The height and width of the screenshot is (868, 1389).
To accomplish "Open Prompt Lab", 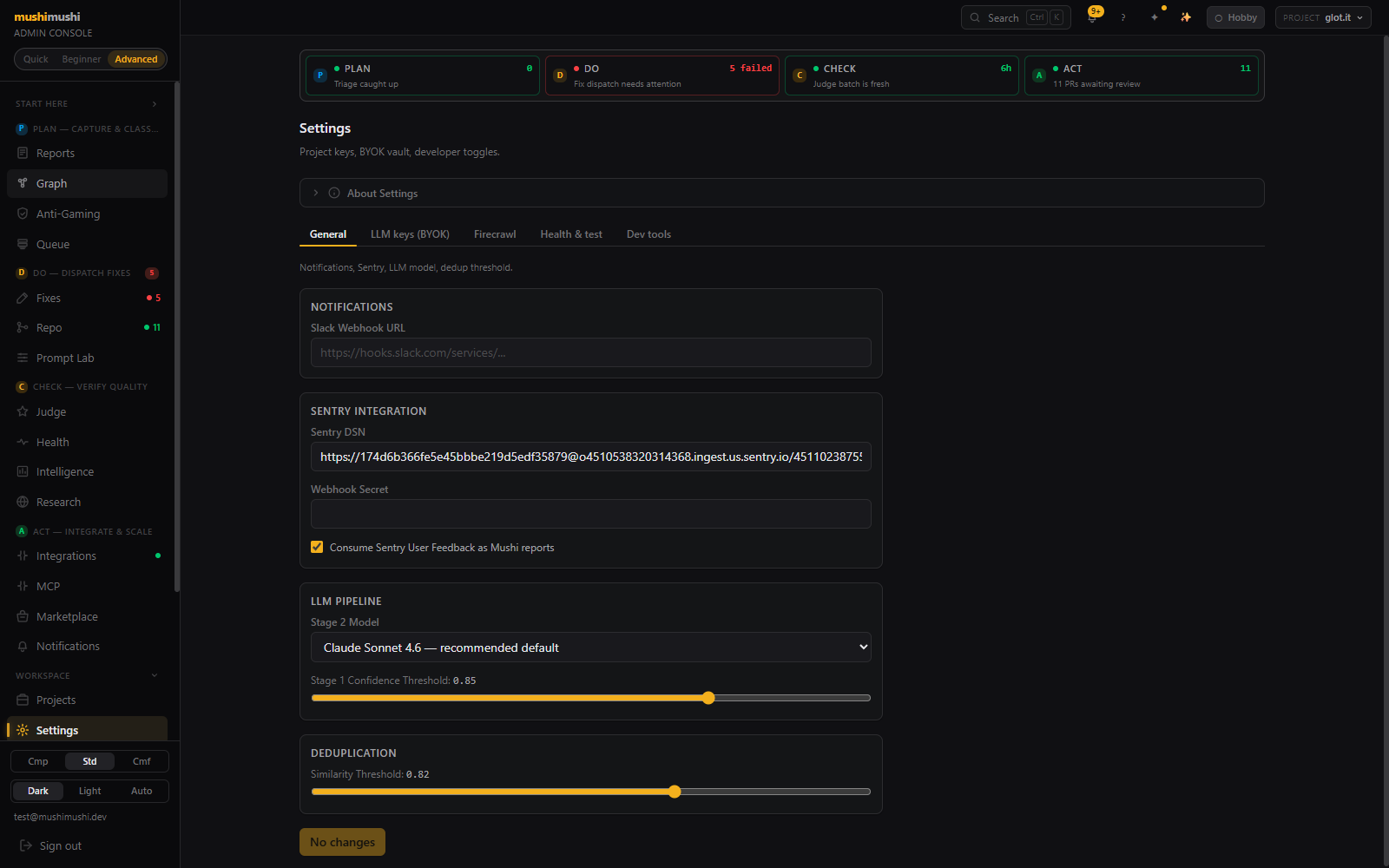I will [87, 358].
